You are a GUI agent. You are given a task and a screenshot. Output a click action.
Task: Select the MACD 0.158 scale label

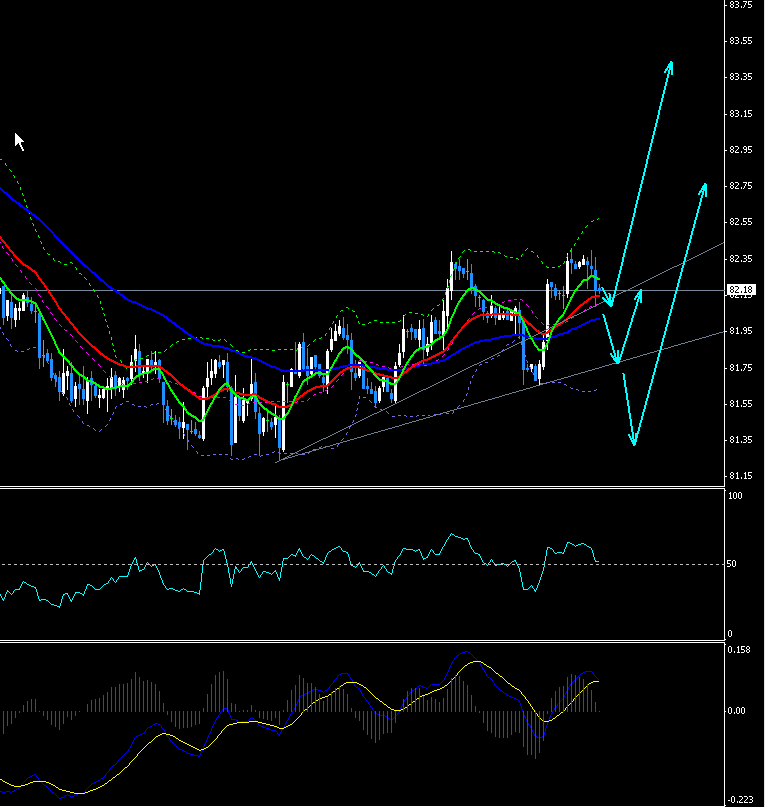click(x=738, y=650)
